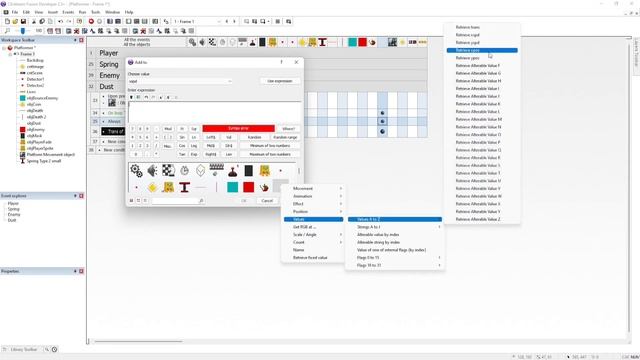Click the Random range button
The width and height of the screenshot is (640, 360).
point(285,137)
